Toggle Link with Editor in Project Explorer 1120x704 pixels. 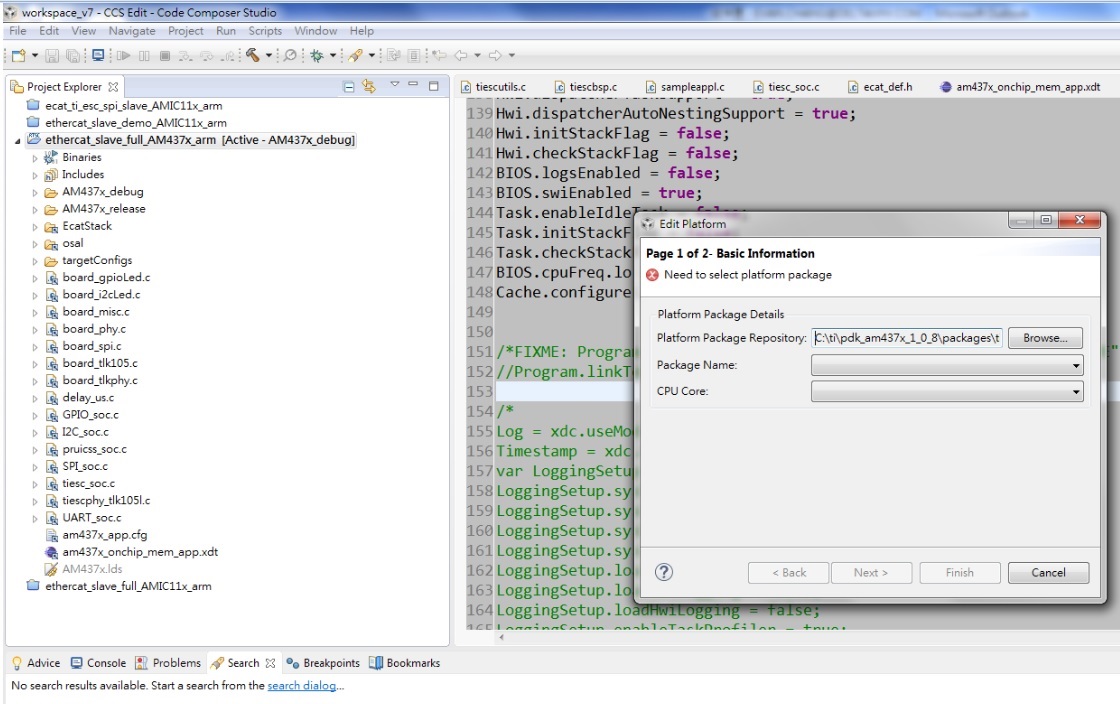pos(369,86)
